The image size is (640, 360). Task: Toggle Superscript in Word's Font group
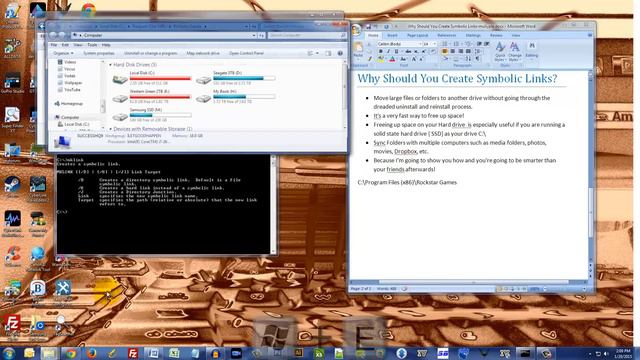point(424,51)
